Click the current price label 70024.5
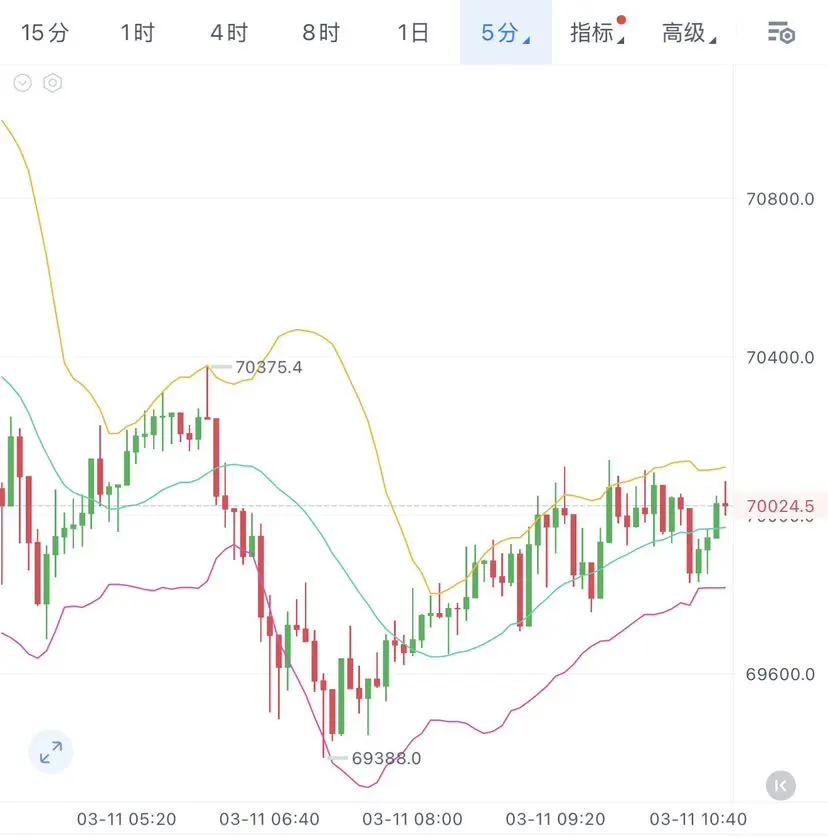This screenshot has width=828, height=837. [x=780, y=506]
